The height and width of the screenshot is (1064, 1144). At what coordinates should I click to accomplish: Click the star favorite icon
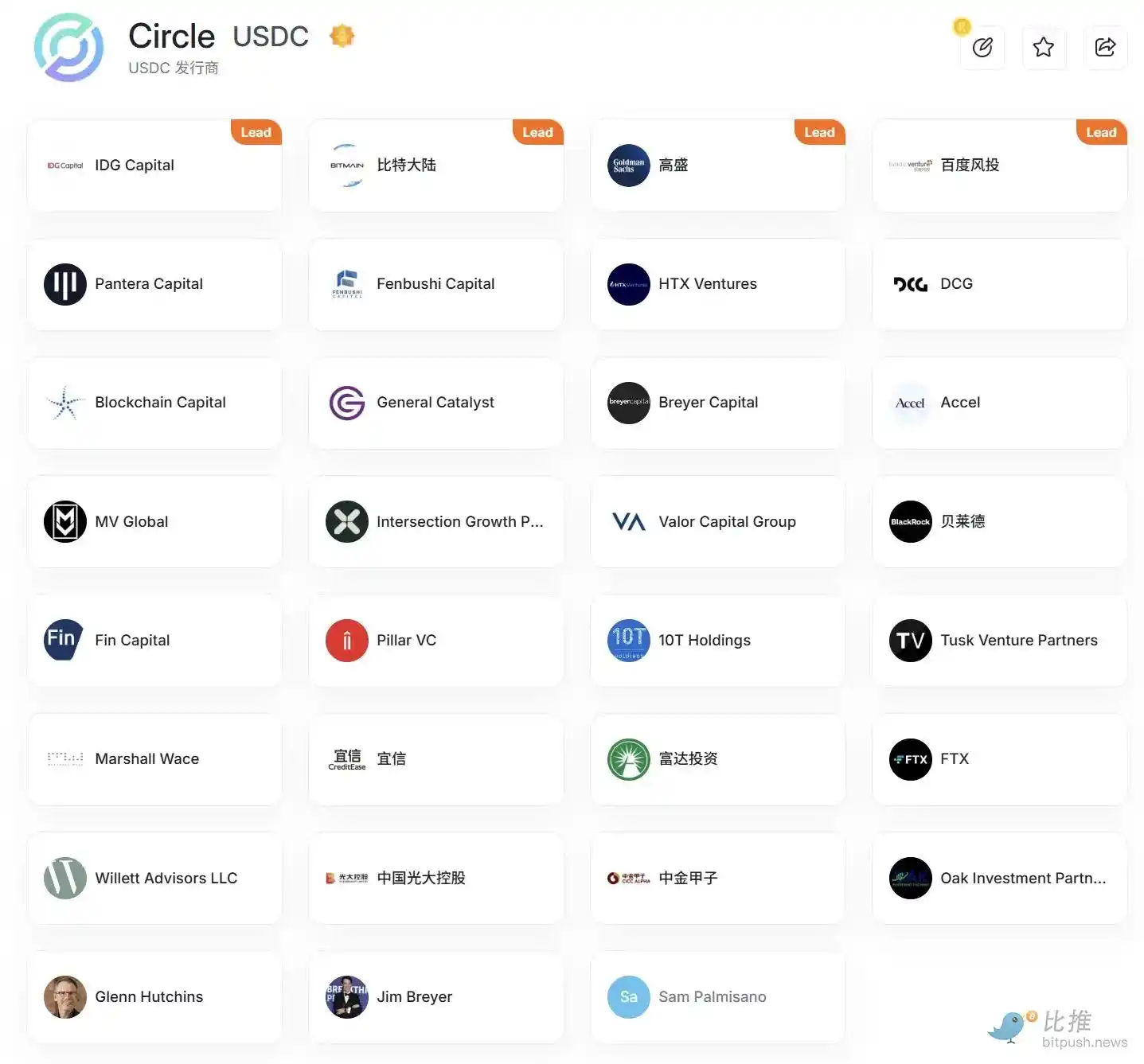click(1043, 48)
